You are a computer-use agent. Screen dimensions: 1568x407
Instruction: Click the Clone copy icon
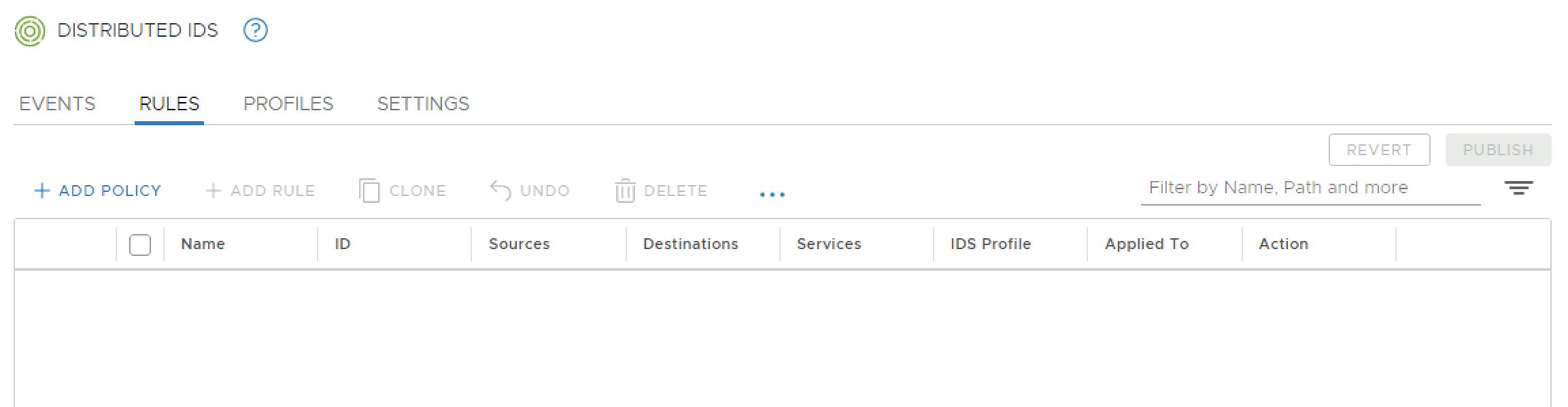tap(369, 191)
